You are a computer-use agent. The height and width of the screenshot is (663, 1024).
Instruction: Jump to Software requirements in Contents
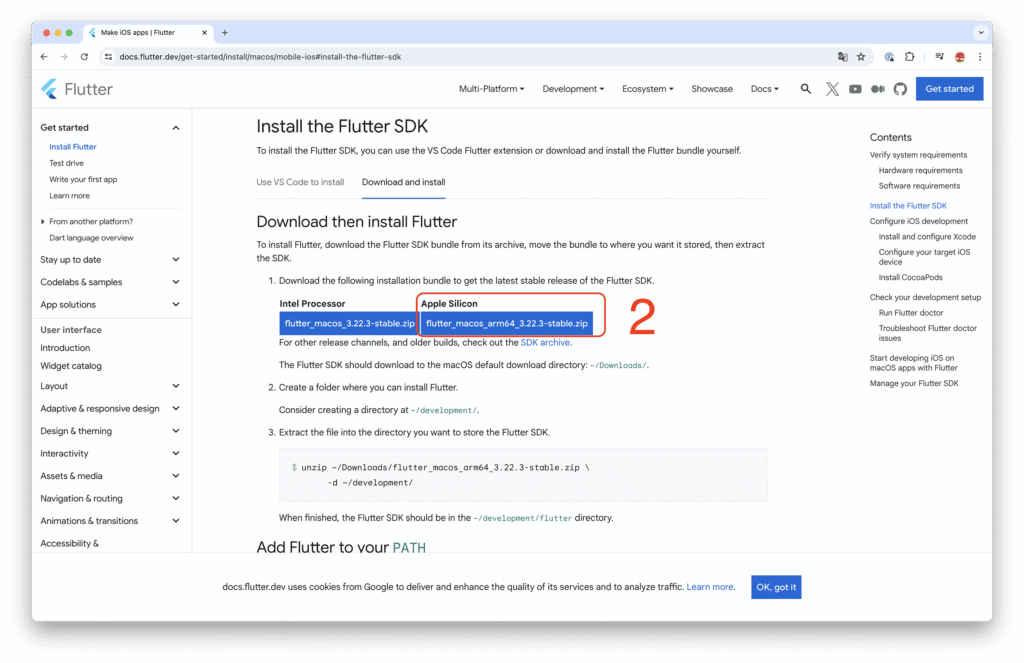919,186
